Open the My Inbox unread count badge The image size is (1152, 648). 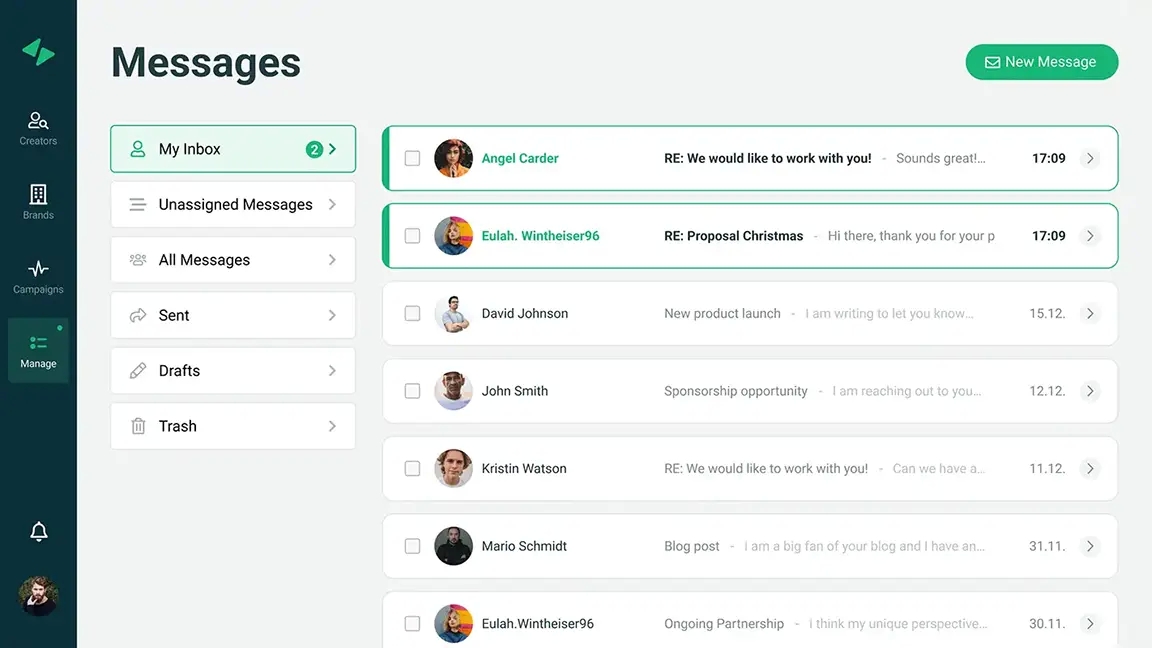pos(314,149)
